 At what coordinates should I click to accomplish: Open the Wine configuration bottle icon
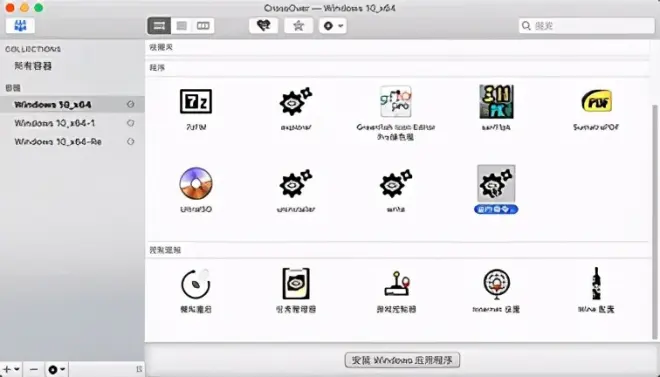coord(596,284)
